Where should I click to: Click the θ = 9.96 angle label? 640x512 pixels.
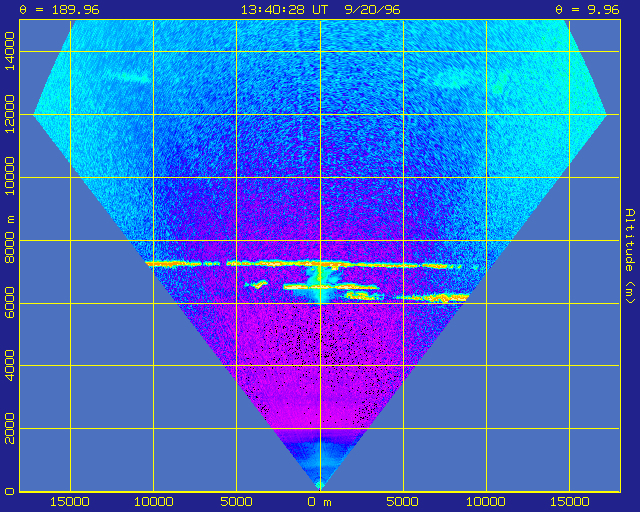click(588, 10)
